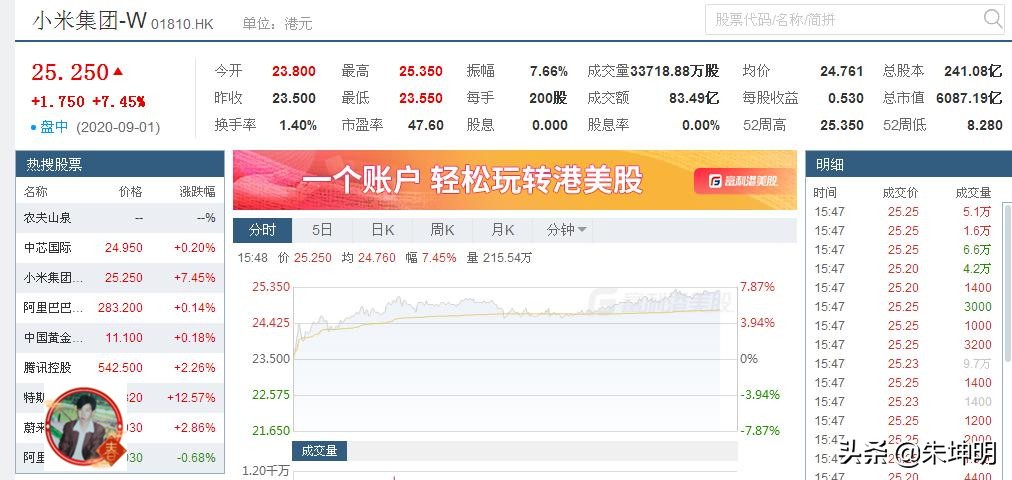This screenshot has height=480, width=1012.
Task: Open 农夫山泉 stock entry
Action: tap(48, 218)
